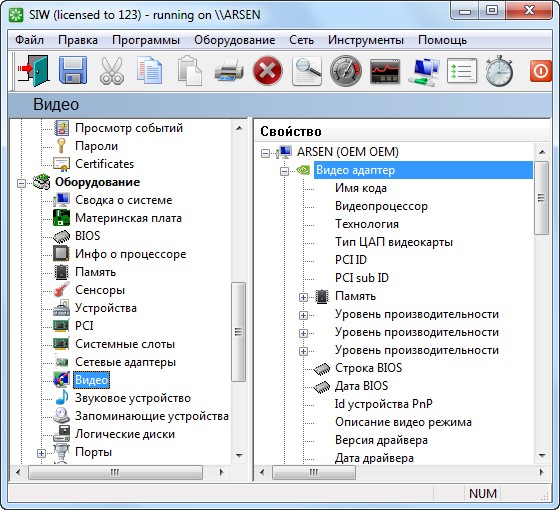Open the Оборудование menu
This screenshot has width=560, height=510.
pyautogui.click(x=235, y=40)
